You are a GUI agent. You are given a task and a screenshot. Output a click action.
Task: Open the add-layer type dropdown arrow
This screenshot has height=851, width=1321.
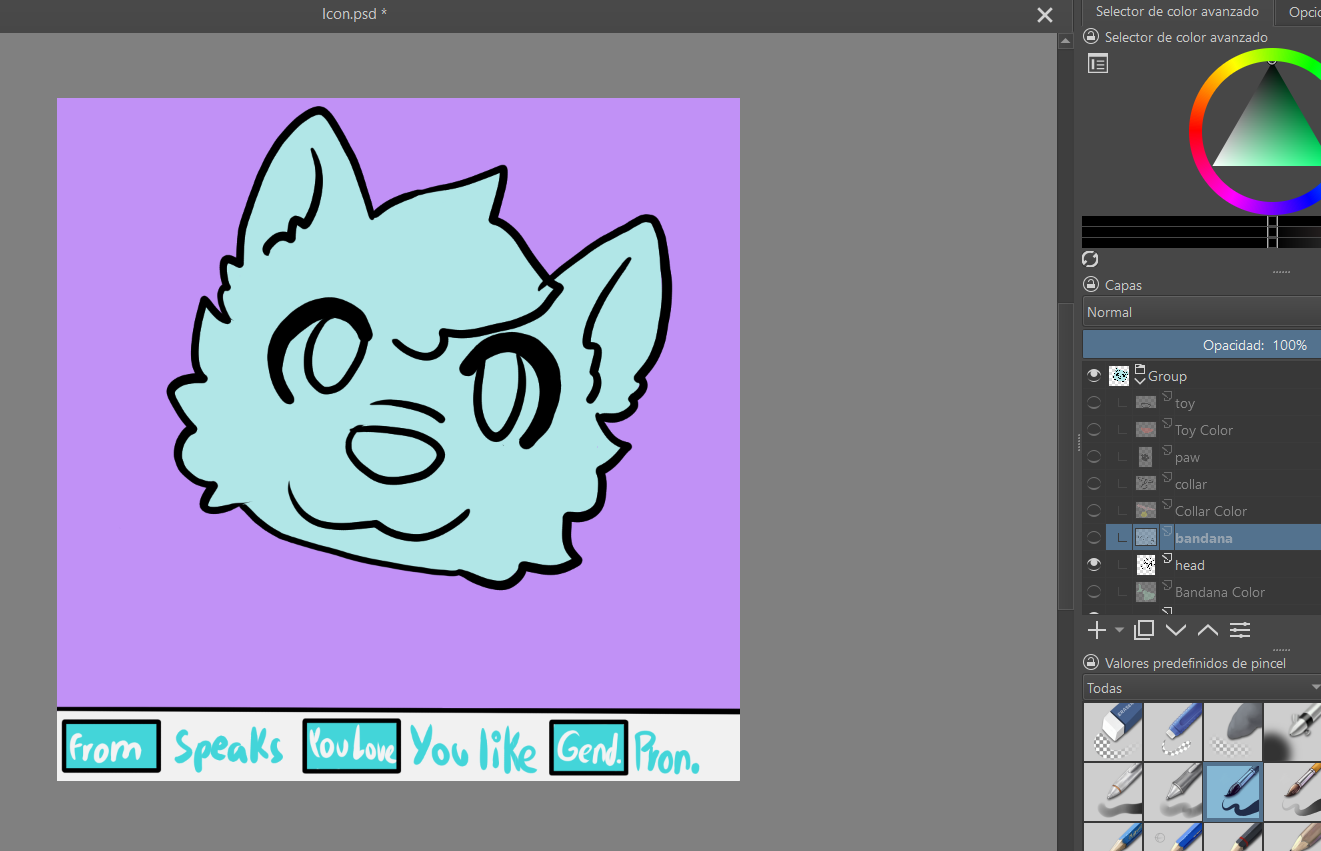coord(1119,630)
